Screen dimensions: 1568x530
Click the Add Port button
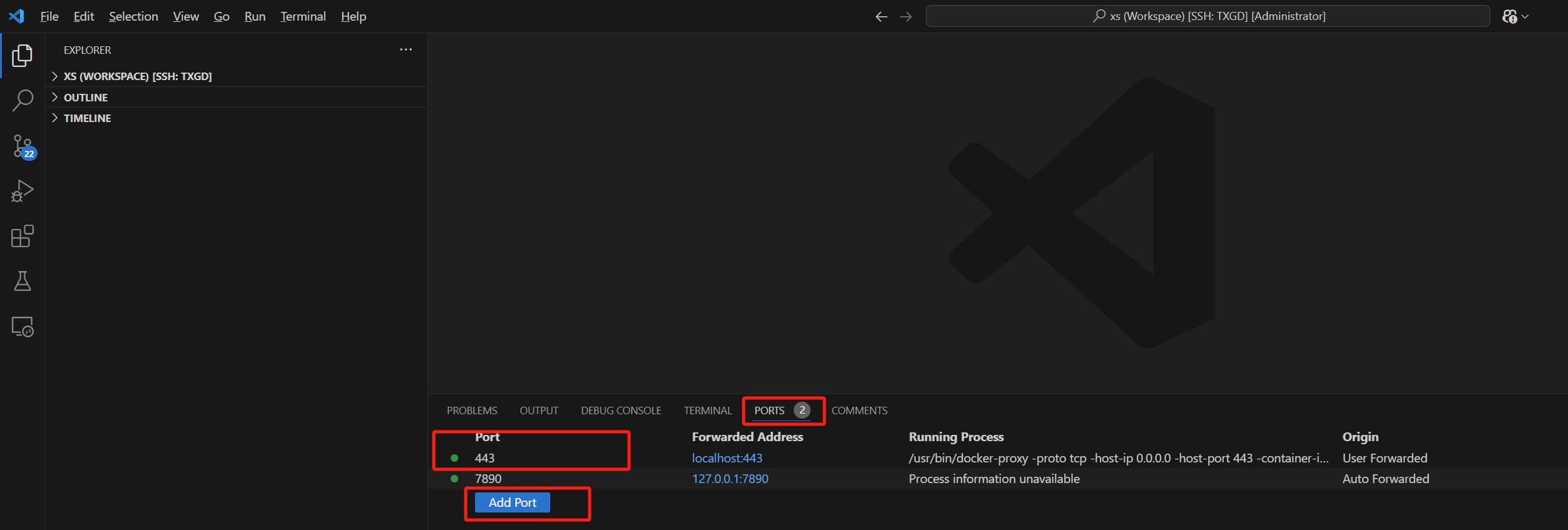tap(513, 502)
